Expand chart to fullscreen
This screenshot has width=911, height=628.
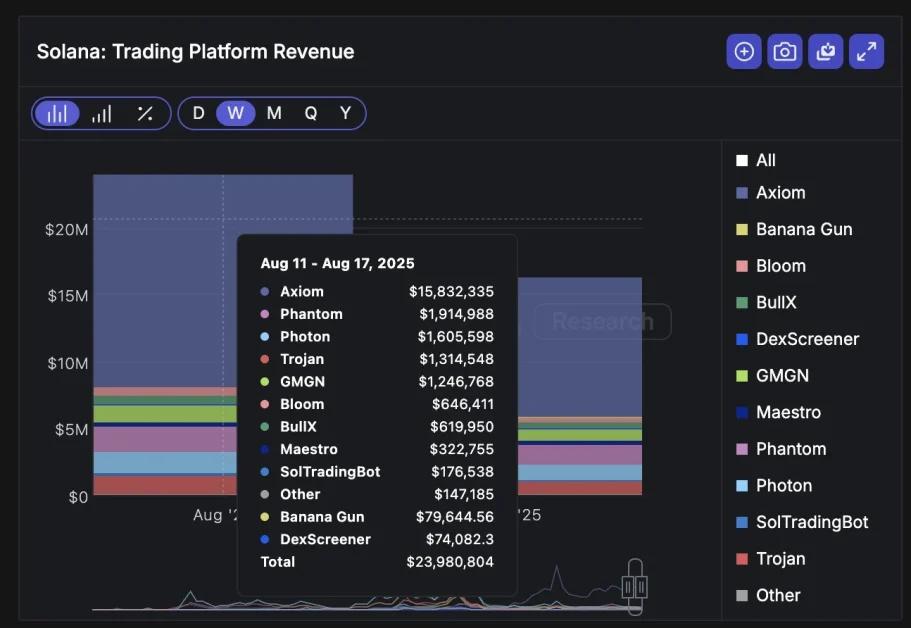pyautogui.click(x=866, y=52)
